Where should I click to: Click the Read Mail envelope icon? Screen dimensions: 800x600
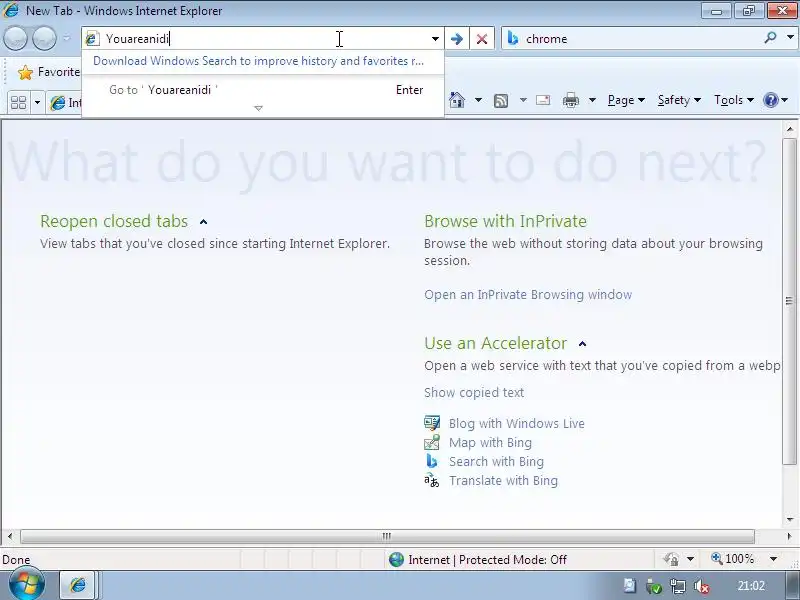coord(543,100)
